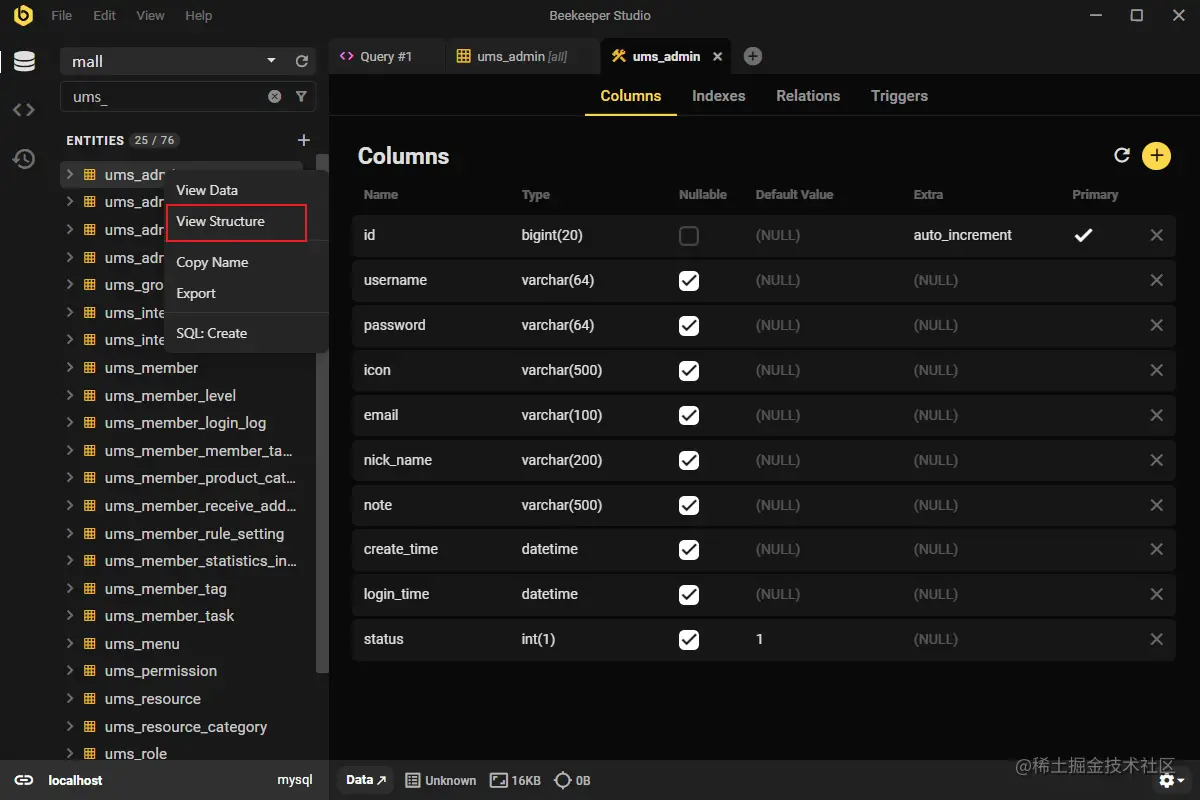
Task: Click the localhost connection link icon
Action: [x=24, y=780]
